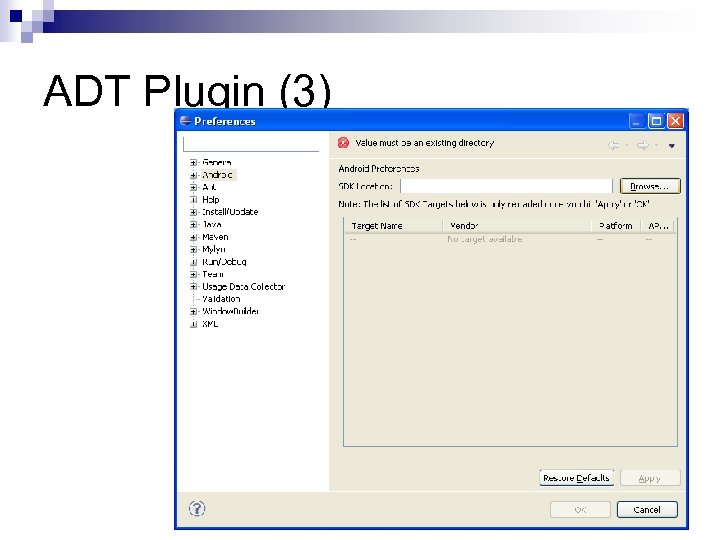Select General in preferences tree
The image size is (720, 540).
click(x=217, y=163)
